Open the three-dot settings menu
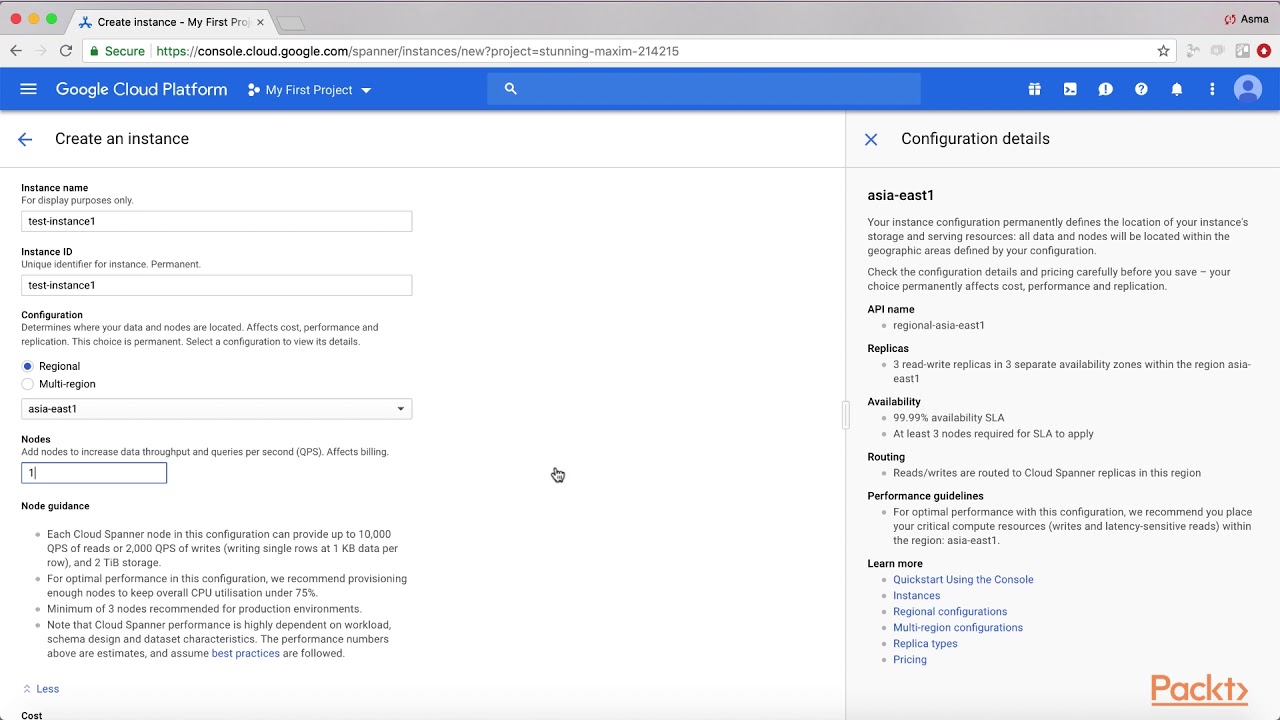1280x720 pixels. click(1212, 89)
